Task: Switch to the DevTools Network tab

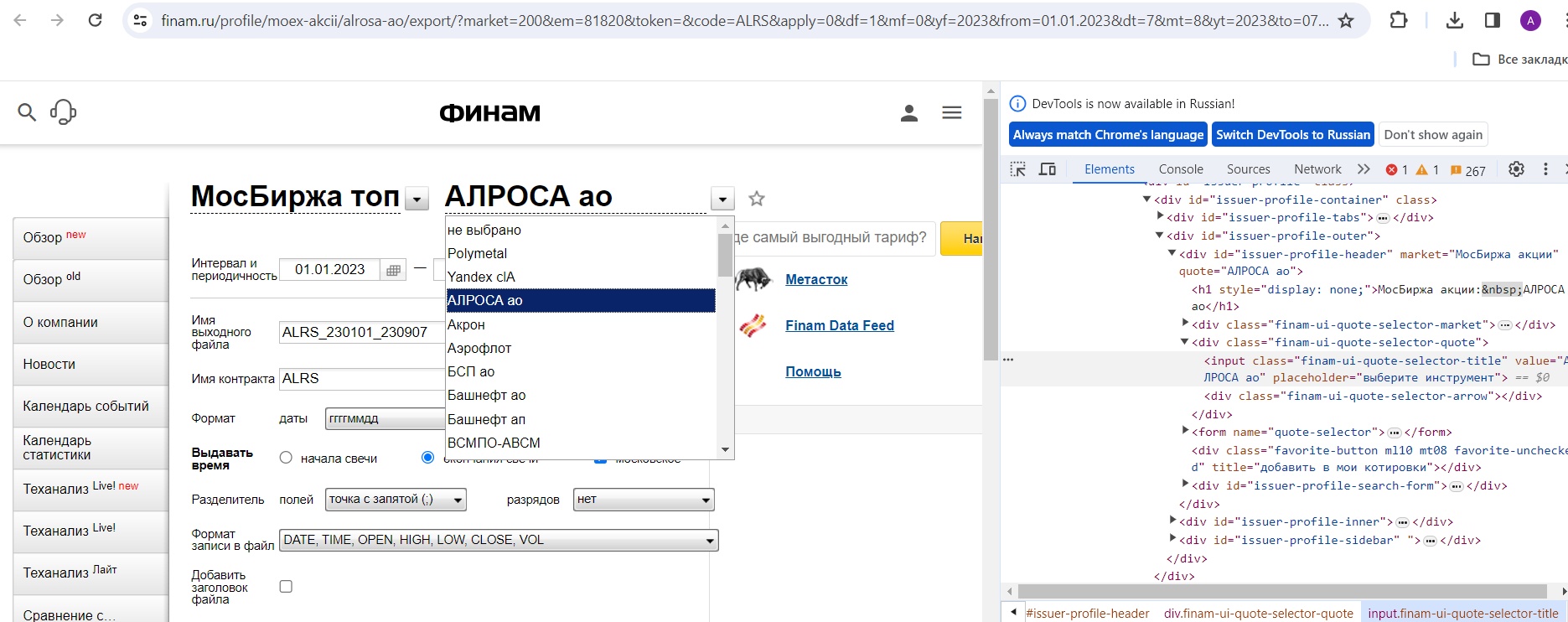Action: pyautogui.click(x=1317, y=169)
